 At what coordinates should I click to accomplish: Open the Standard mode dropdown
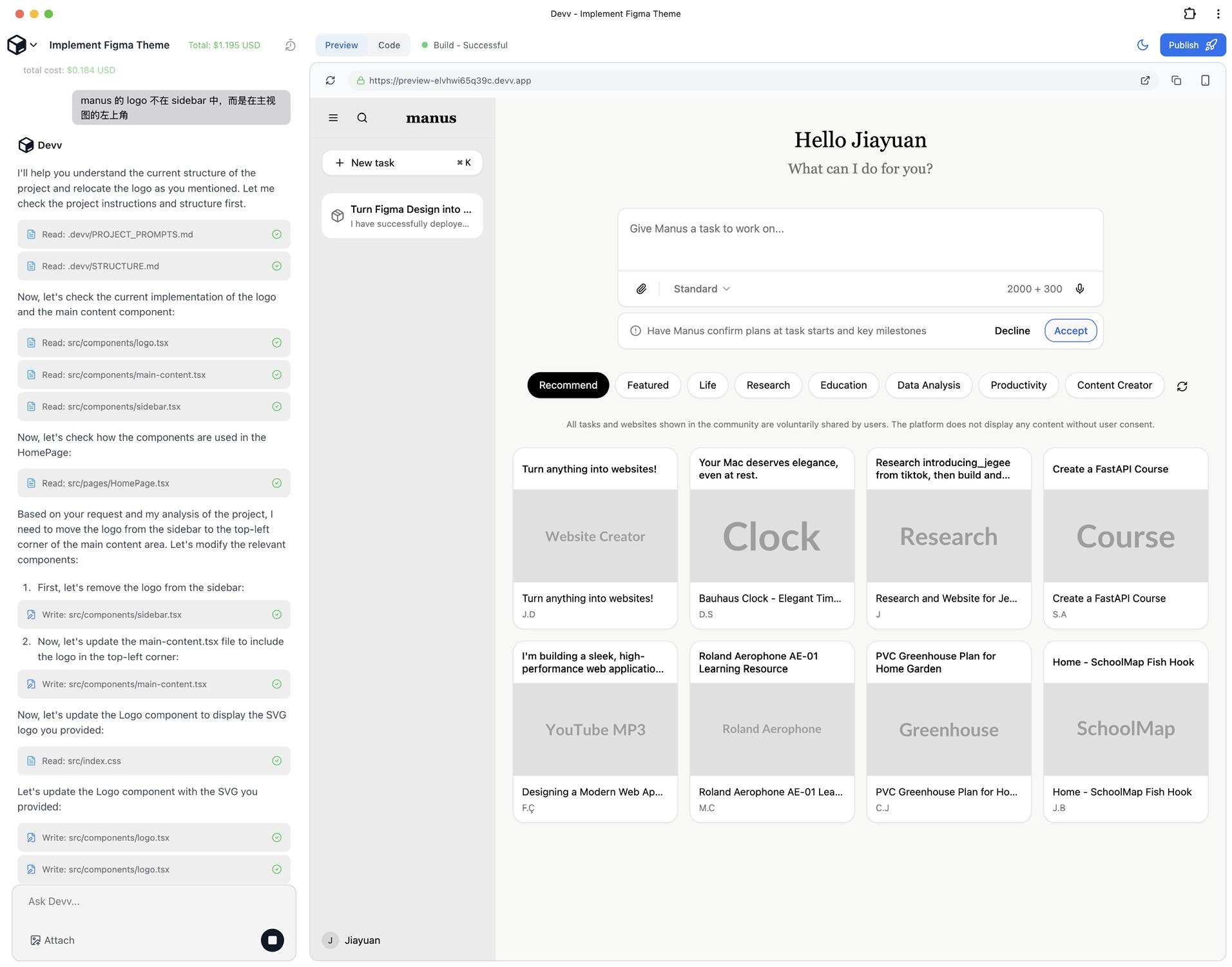[701, 289]
